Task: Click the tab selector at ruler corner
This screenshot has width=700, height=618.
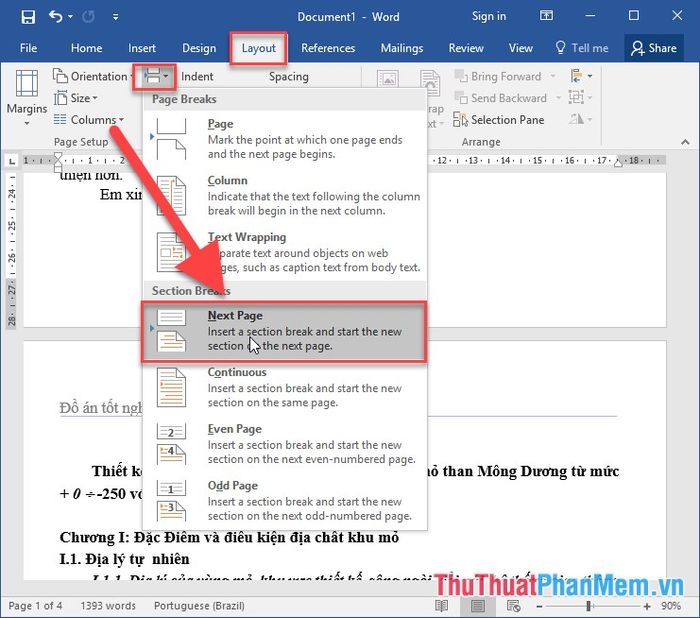Action: coord(12,161)
